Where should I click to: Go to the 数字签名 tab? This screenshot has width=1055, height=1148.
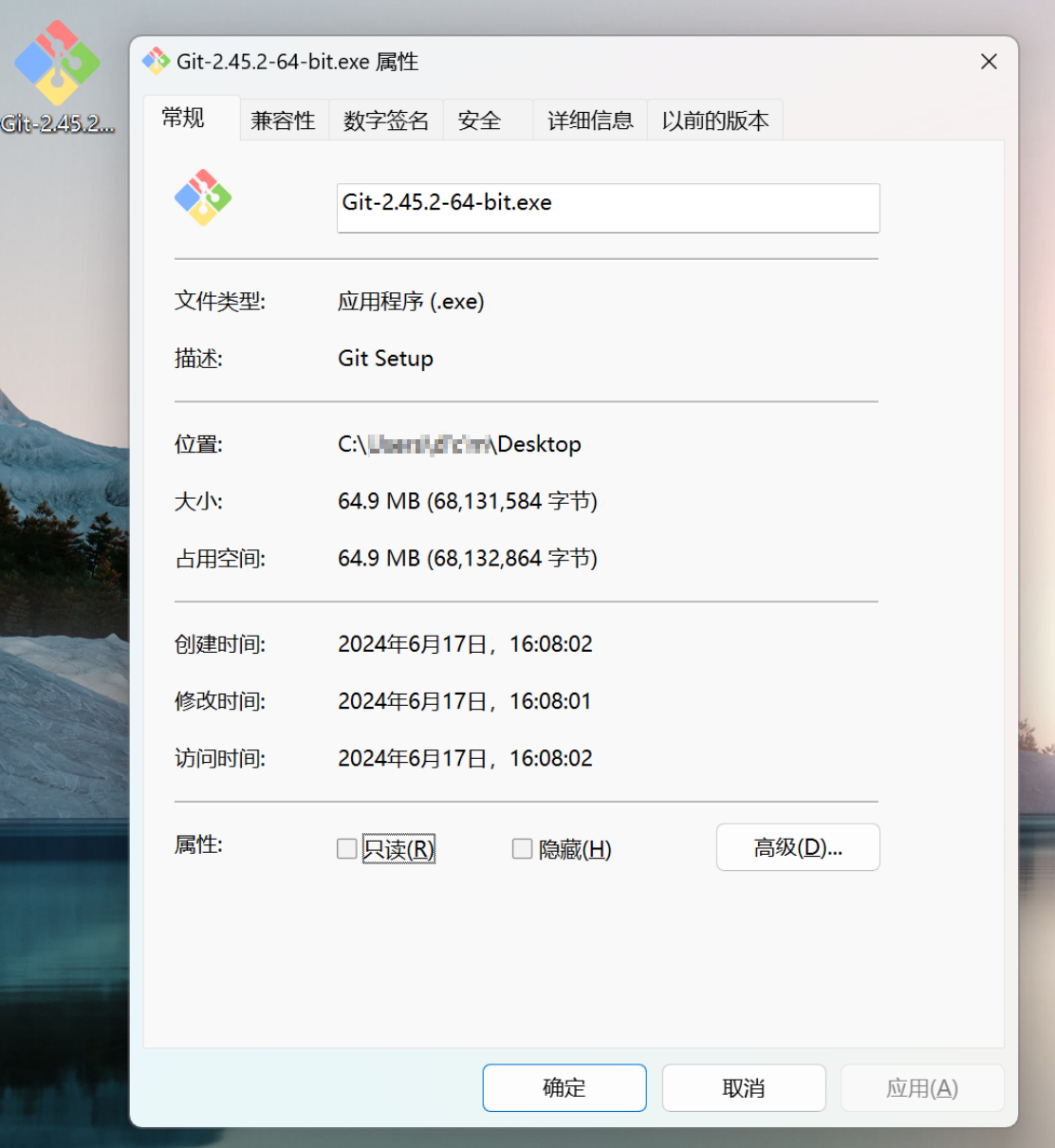point(386,120)
